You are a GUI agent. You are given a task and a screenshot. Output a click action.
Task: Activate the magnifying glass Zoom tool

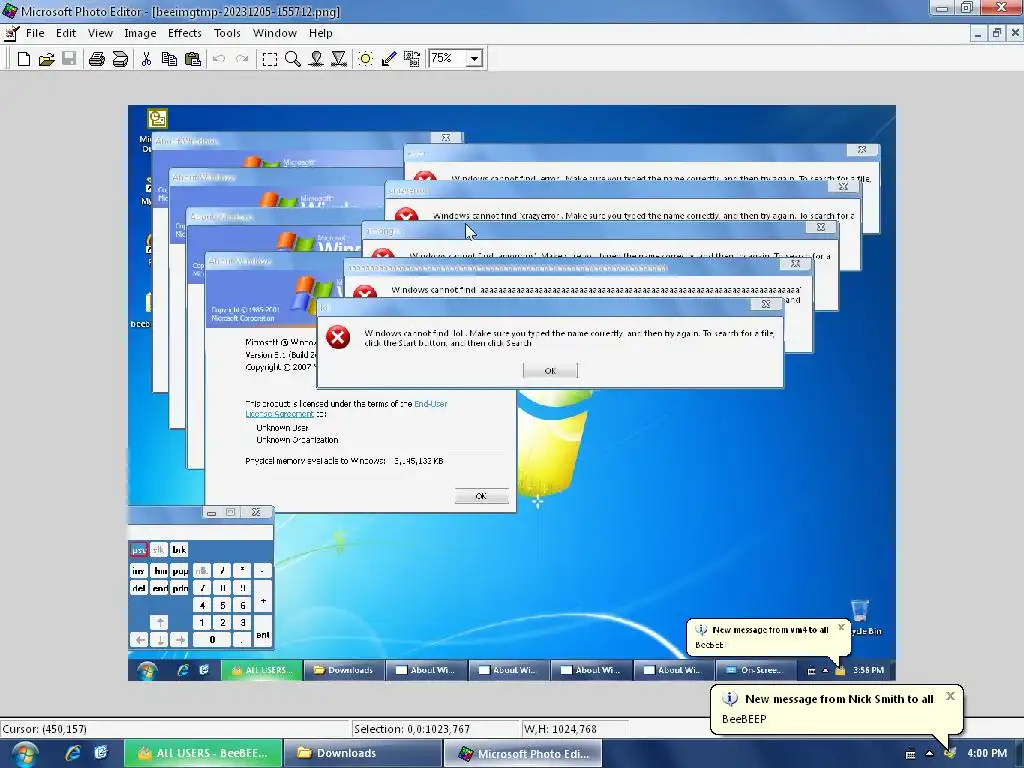[x=293, y=59]
